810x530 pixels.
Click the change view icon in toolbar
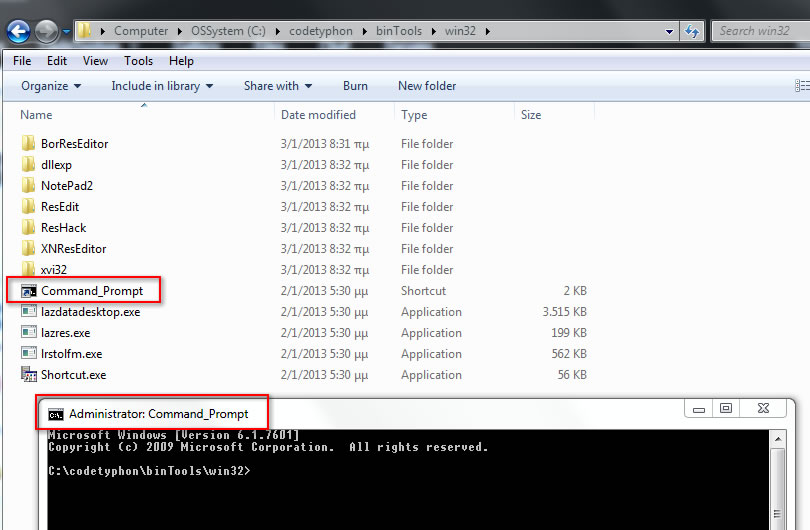[802, 86]
